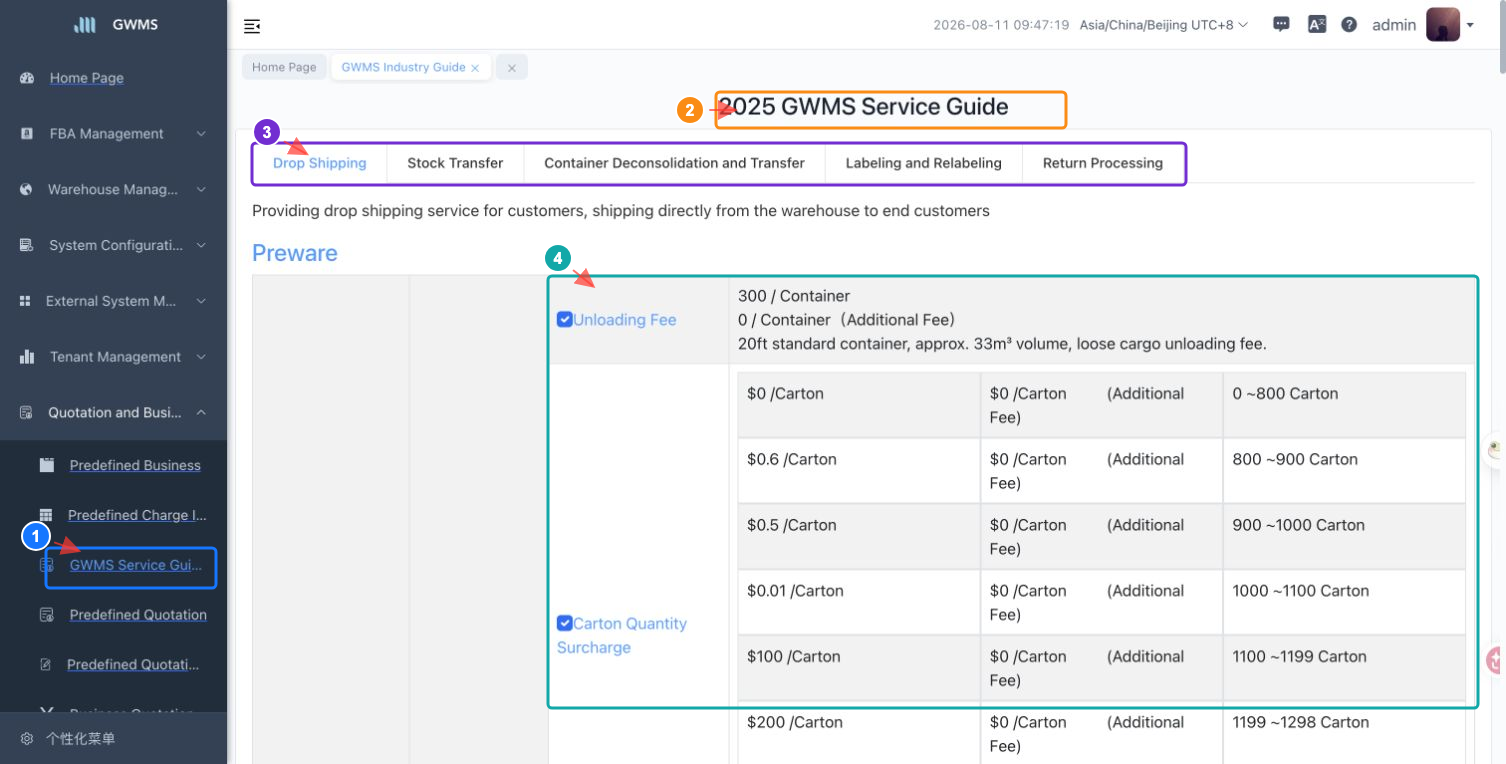
Task: Switch to the Stock Transfer tab
Action: click(455, 163)
